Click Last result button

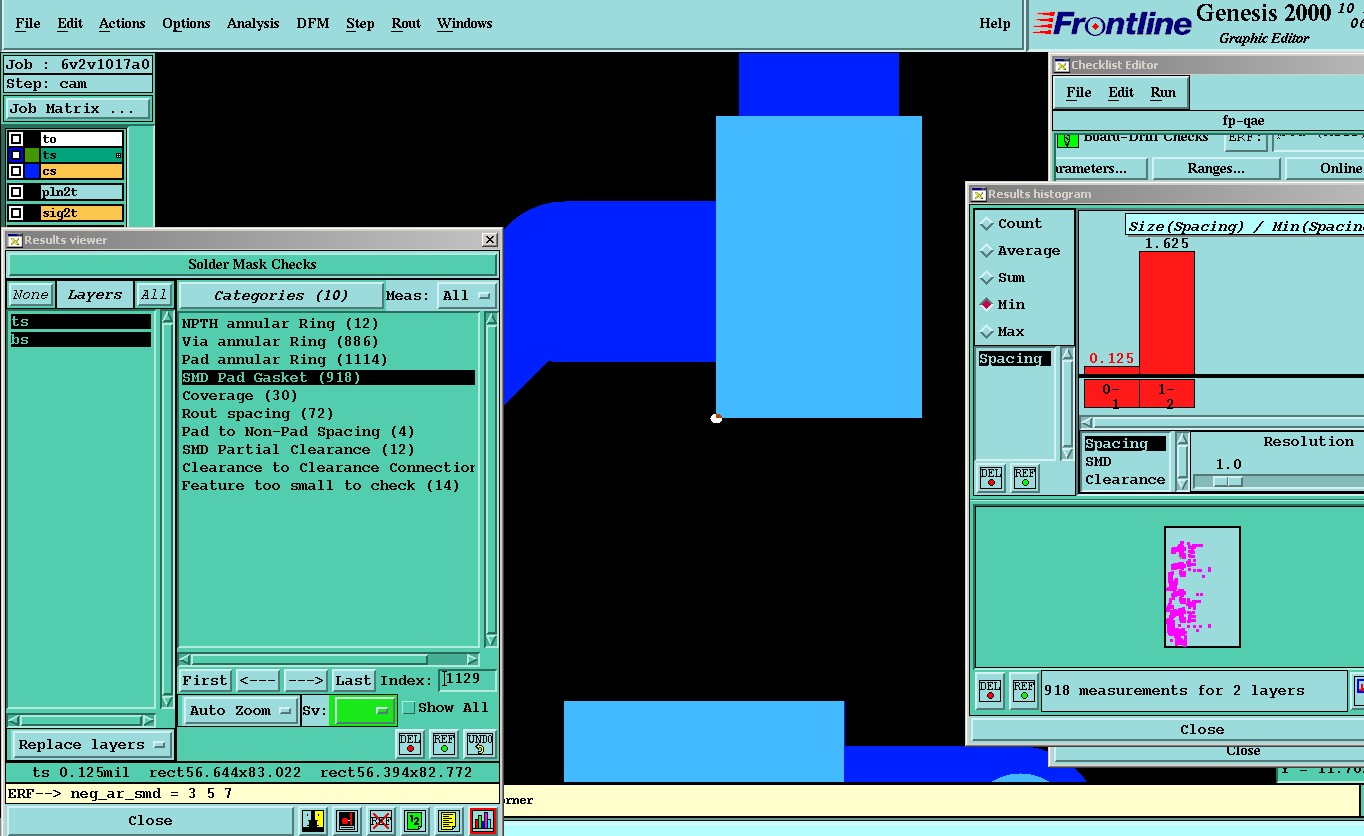(353, 680)
